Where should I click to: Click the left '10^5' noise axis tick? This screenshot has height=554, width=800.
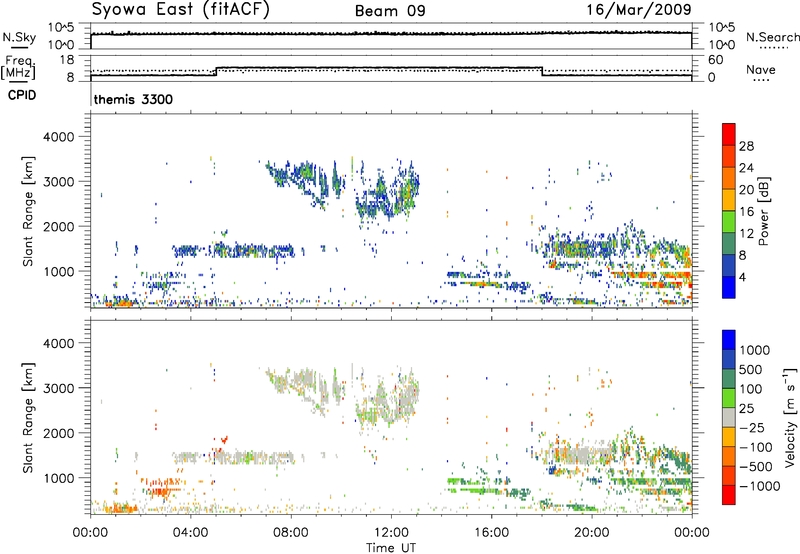click(61, 28)
